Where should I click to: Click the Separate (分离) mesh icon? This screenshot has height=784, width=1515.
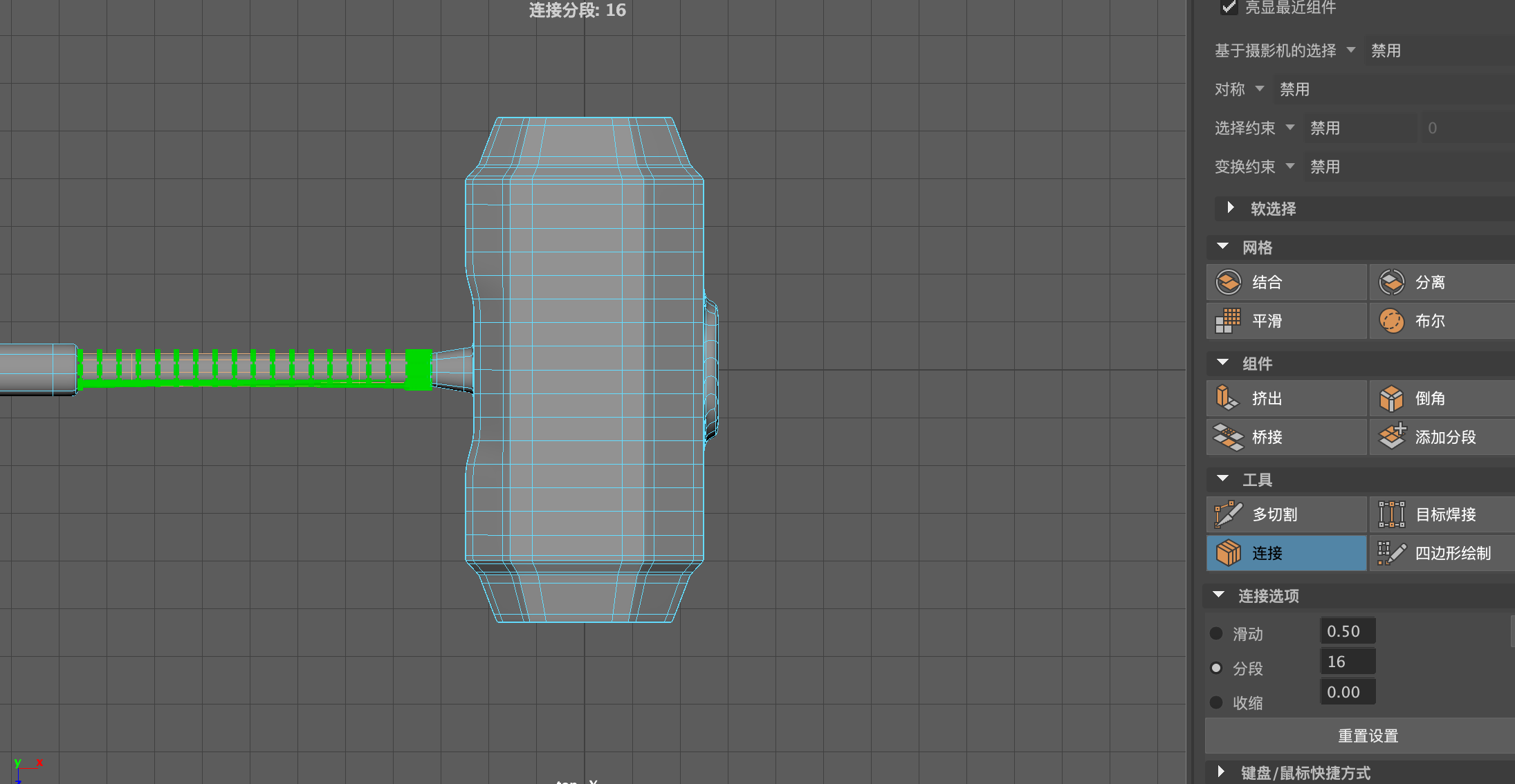pos(1391,282)
